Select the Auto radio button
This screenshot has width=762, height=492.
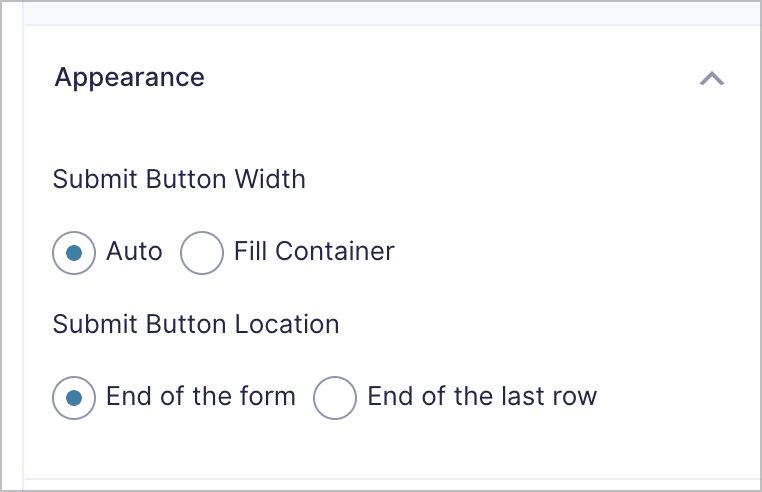(x=74, y=252)
